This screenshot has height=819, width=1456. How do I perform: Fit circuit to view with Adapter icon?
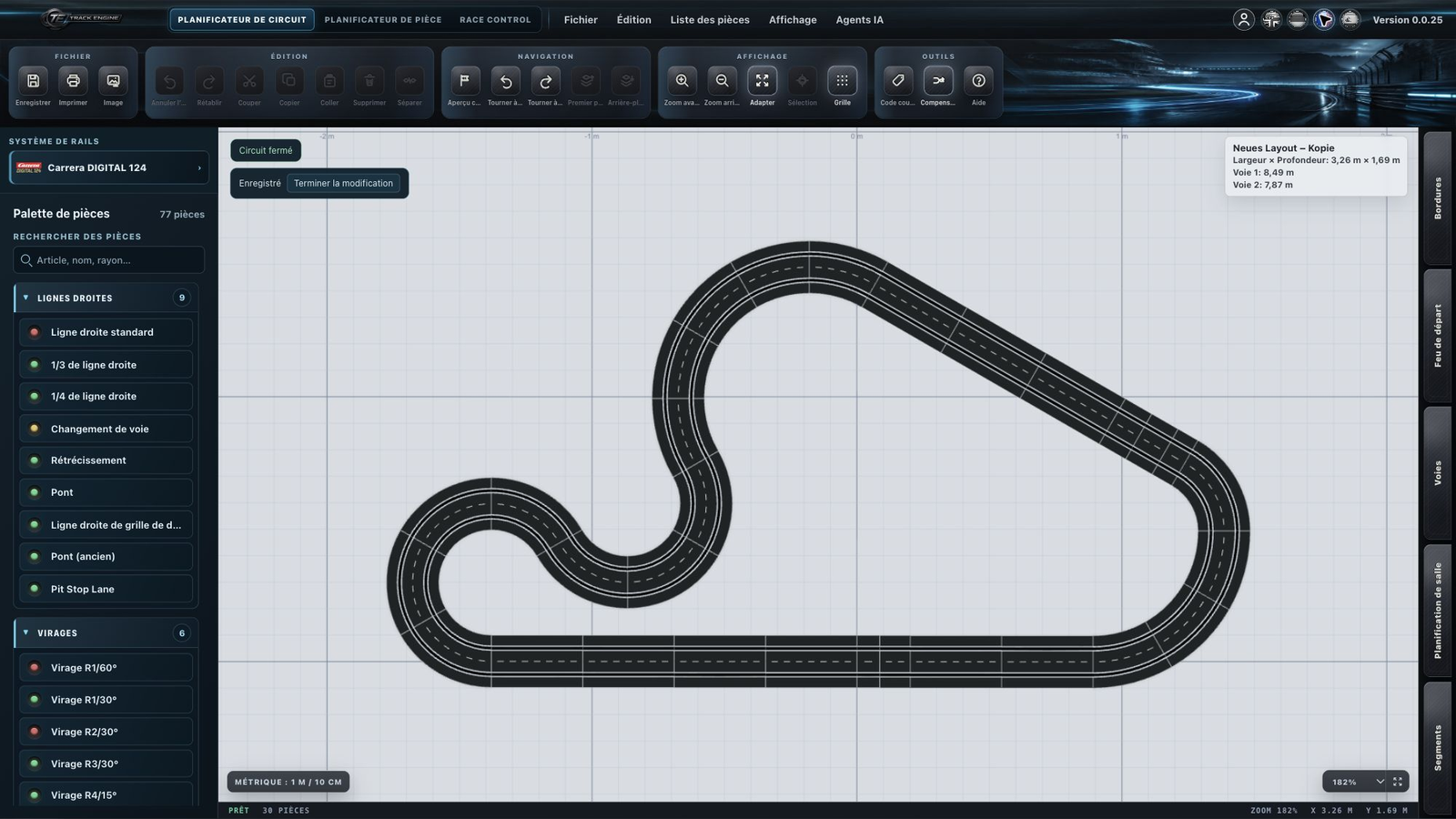[x=762, y=81]
